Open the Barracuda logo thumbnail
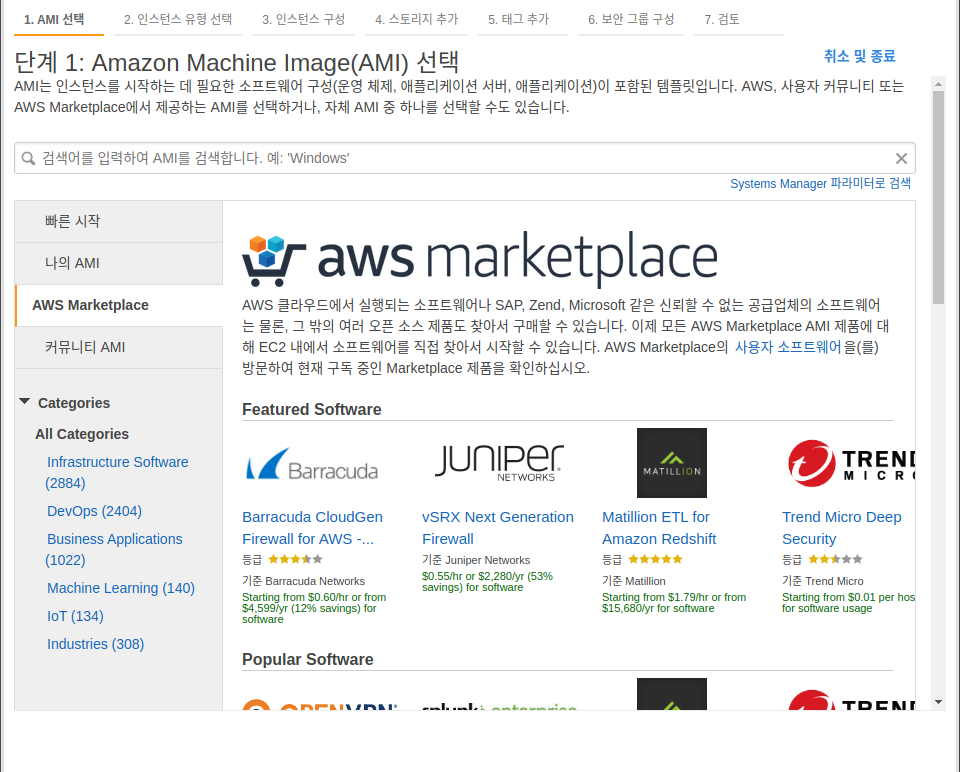This screenshot has height=772, width=960. [312, 464]
